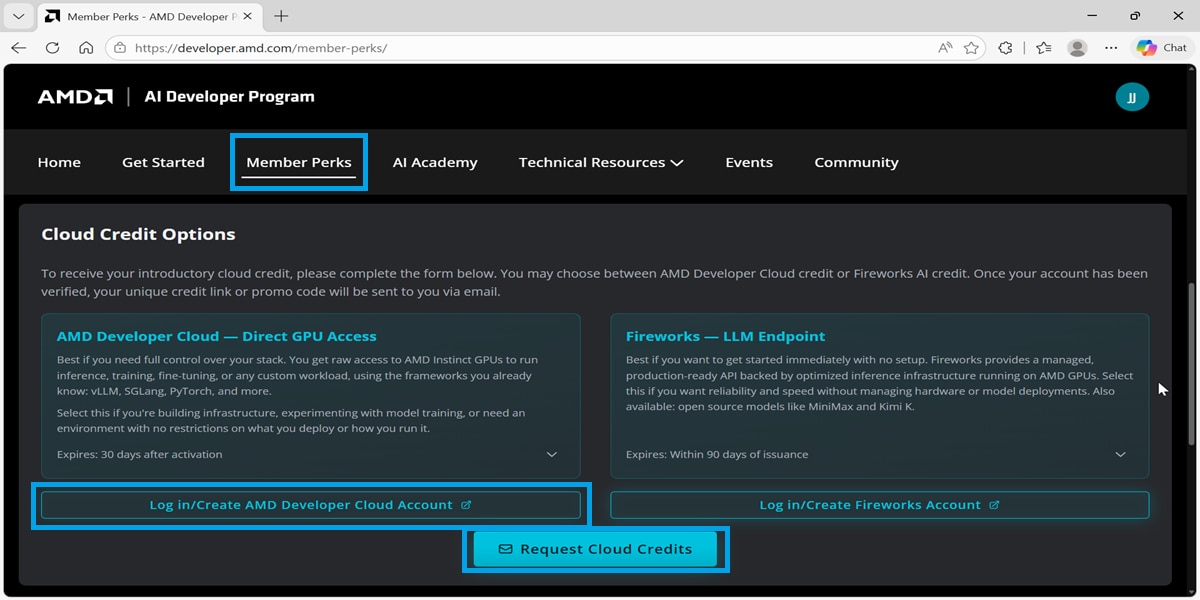Go to Home navigation item

pyautogui.click(x=59, y=162)
